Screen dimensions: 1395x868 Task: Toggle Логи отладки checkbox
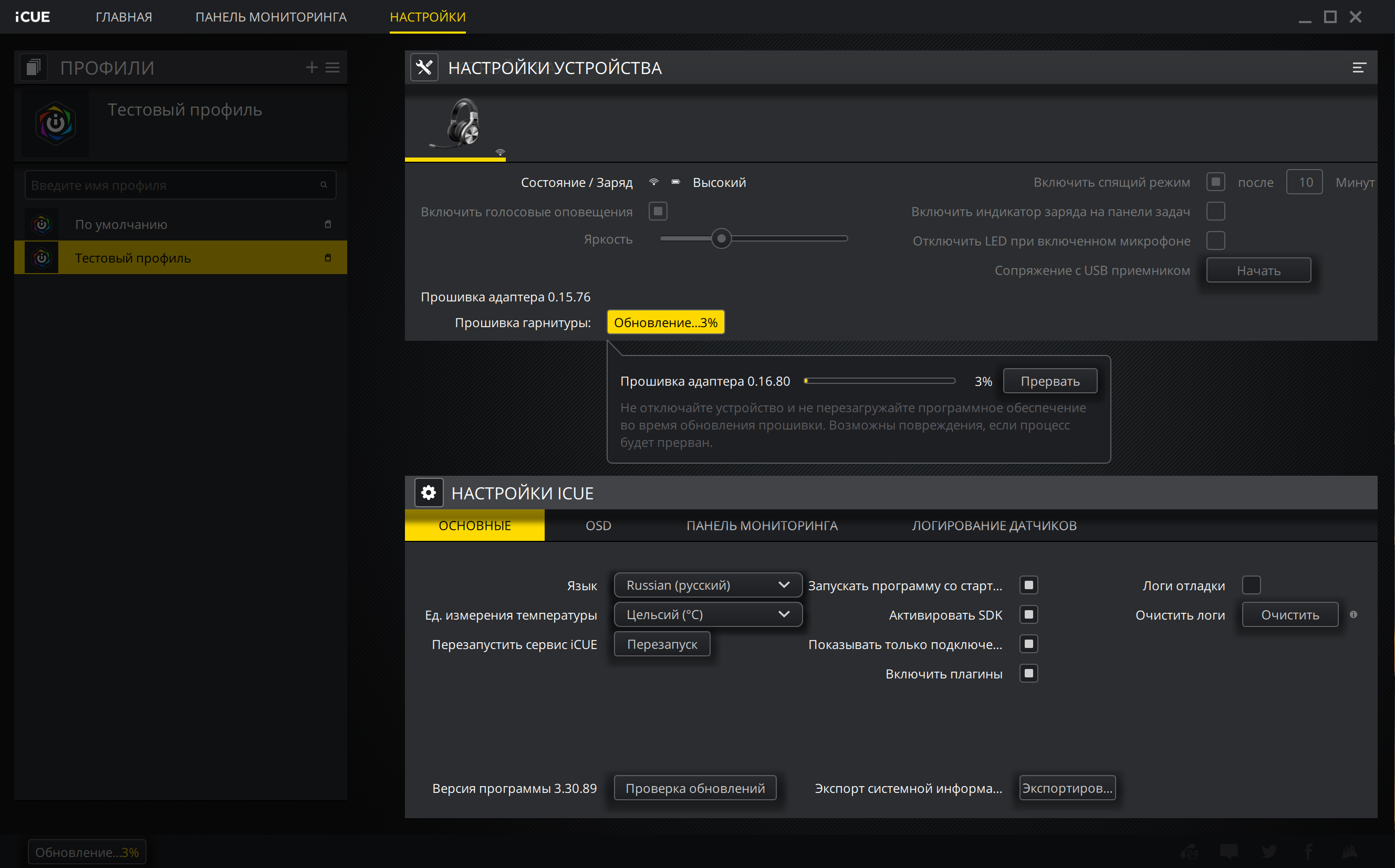[1251, 585]
